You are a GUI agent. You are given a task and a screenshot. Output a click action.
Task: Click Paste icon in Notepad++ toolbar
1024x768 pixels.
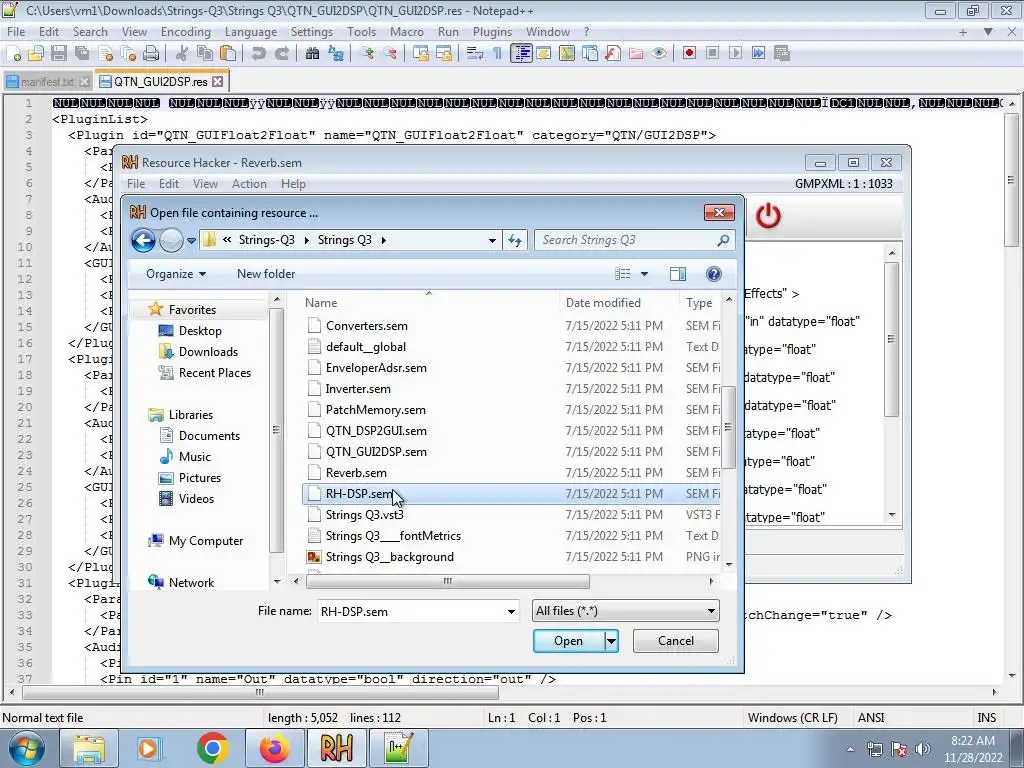(x=228, y=54)
